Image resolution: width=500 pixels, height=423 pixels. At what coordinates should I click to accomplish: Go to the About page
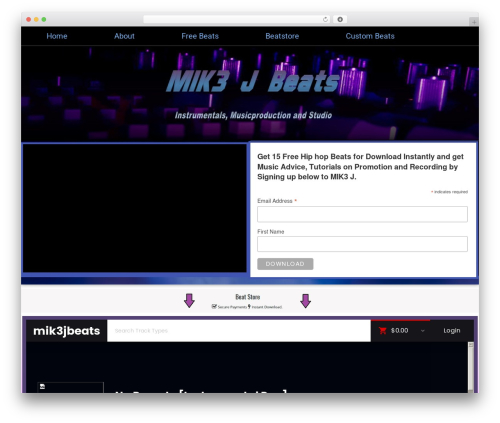click(124, 36)
